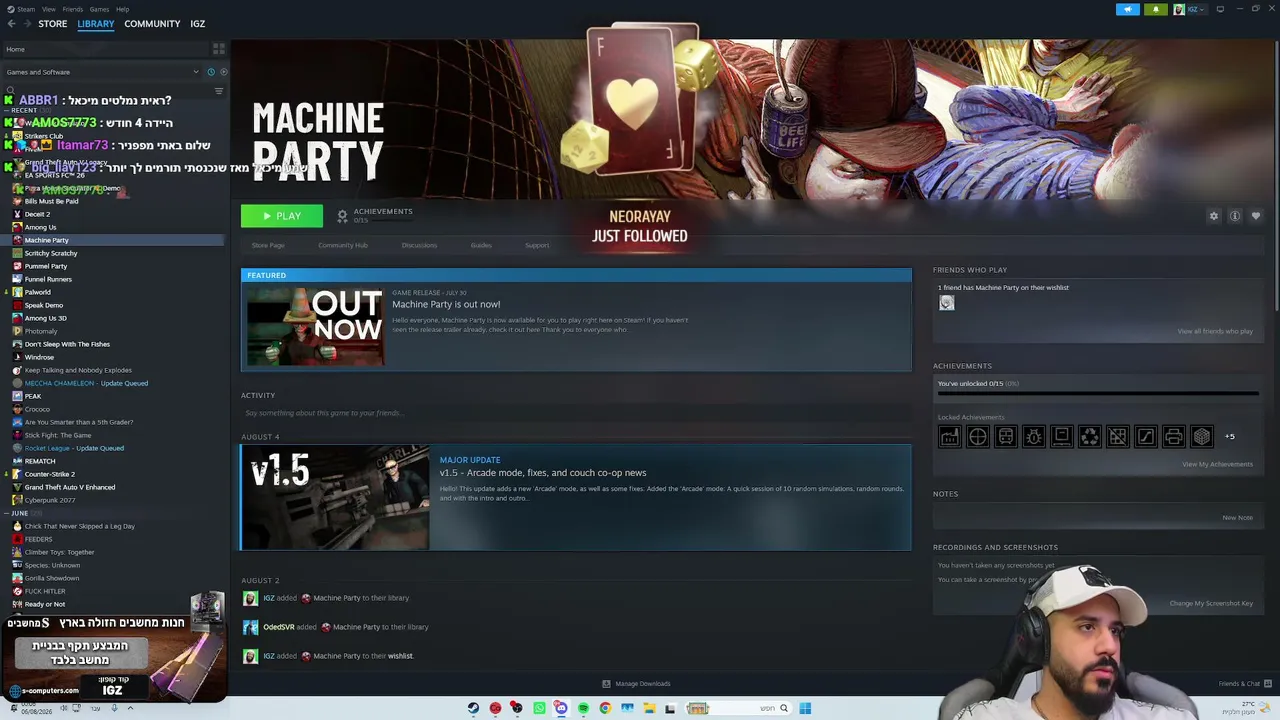Screen dimensions: 1280x720
Task: Click the crosshair locked achievement icon
Action: (x=977, y=436)
